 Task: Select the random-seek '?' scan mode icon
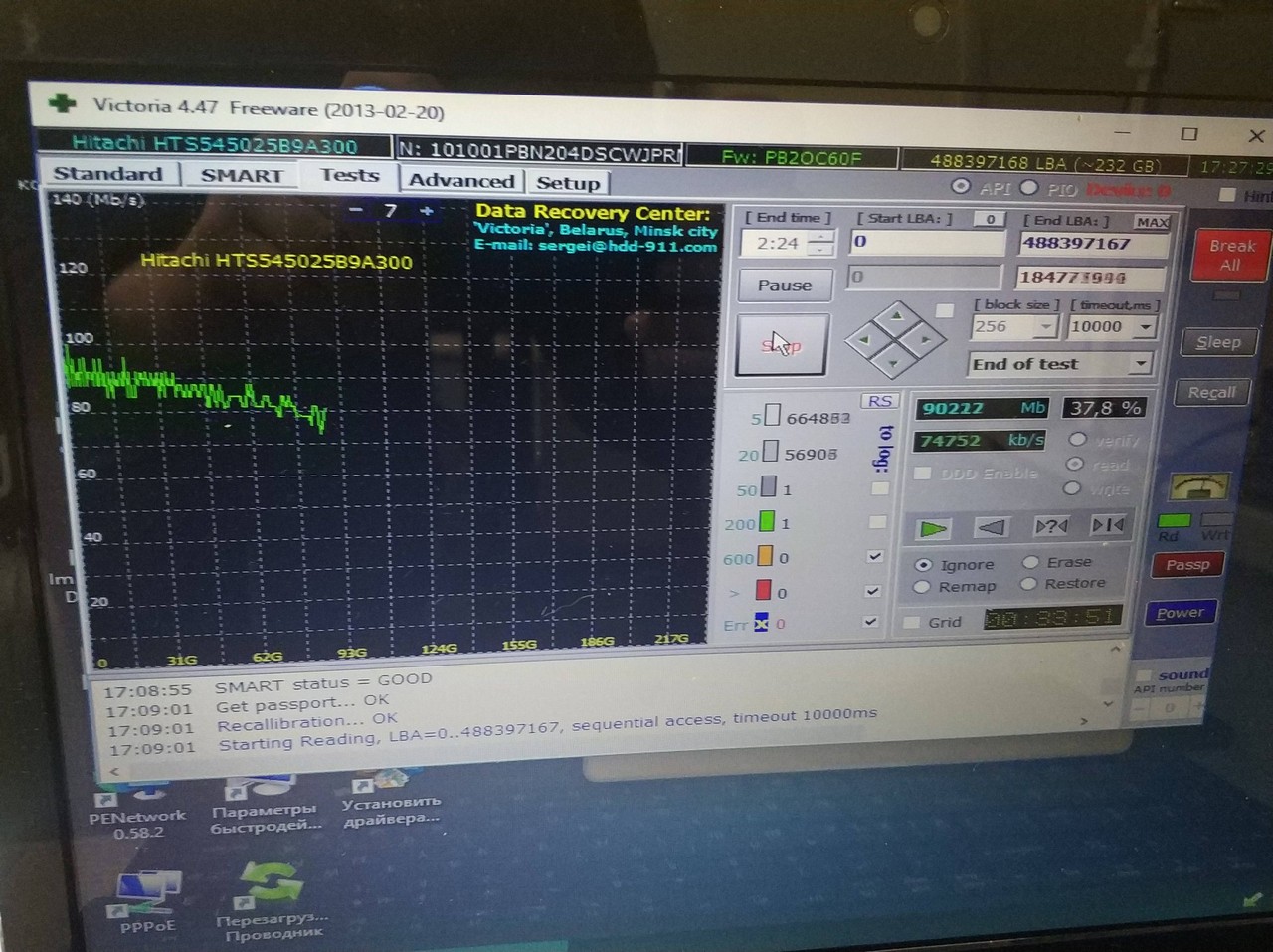click(x=1050, y=526)
